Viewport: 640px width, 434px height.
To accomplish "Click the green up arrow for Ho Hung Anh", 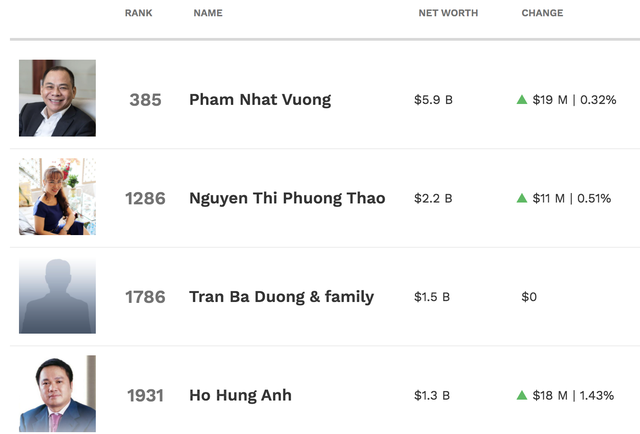I will click(x=522, y=395).
